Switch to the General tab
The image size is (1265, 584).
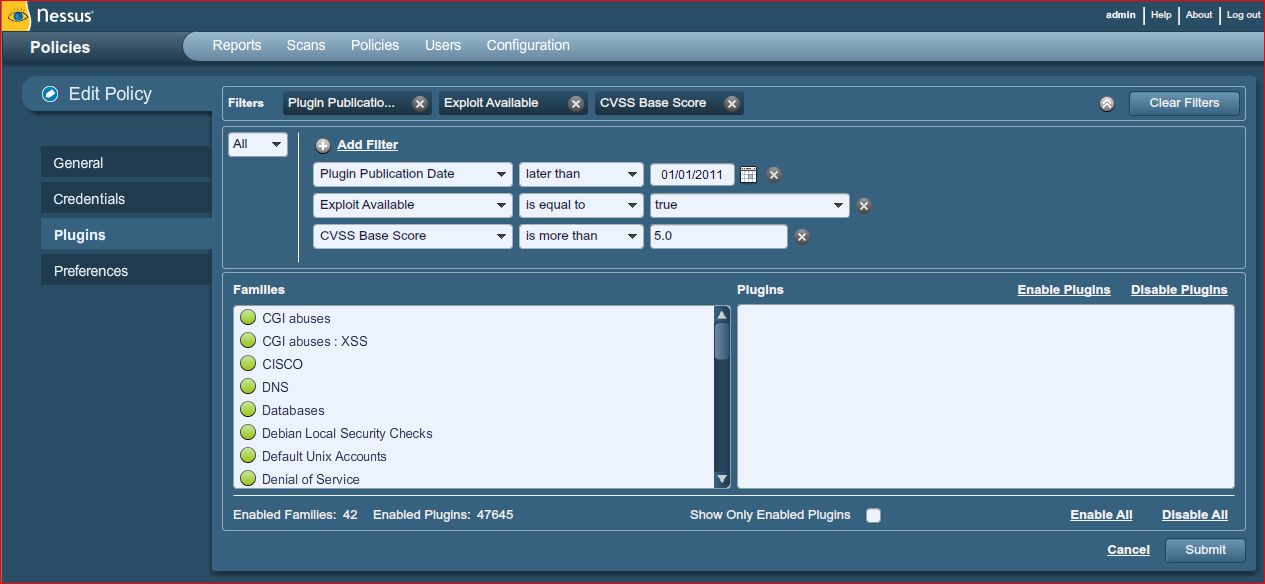[126, 163]
